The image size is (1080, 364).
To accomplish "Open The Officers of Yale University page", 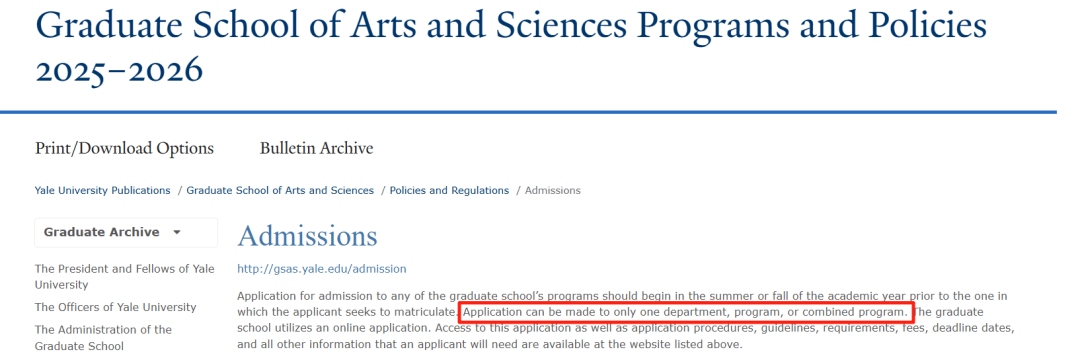I will coord(116,307).
